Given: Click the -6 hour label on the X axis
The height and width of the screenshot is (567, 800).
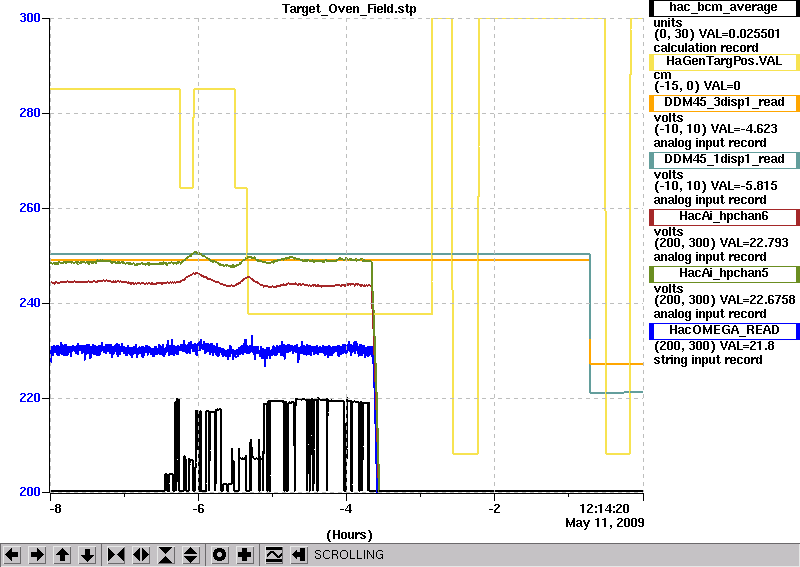Looking at the screenshot, I should pos(198,509).
